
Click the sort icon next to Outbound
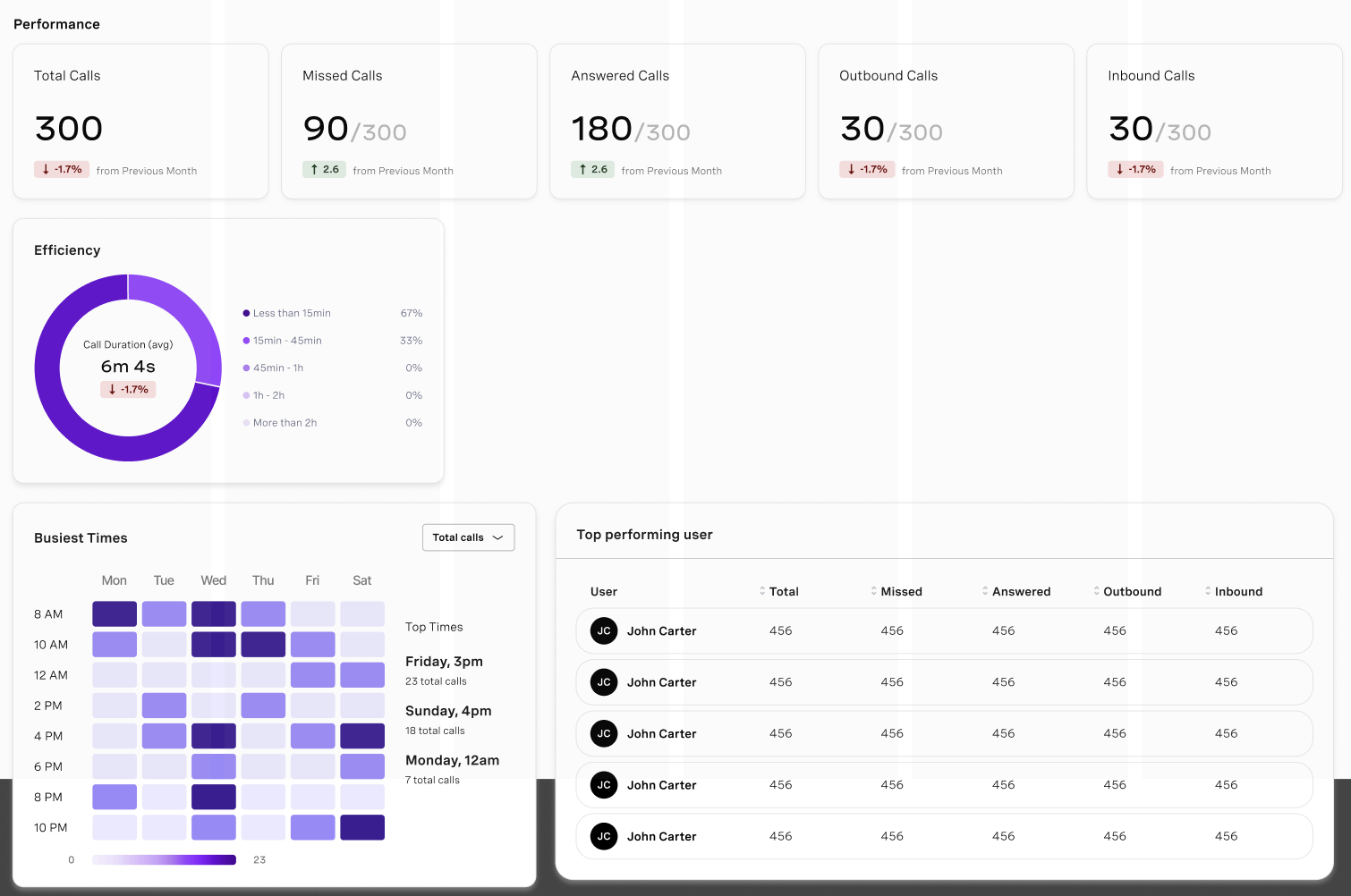[1097, 591]
